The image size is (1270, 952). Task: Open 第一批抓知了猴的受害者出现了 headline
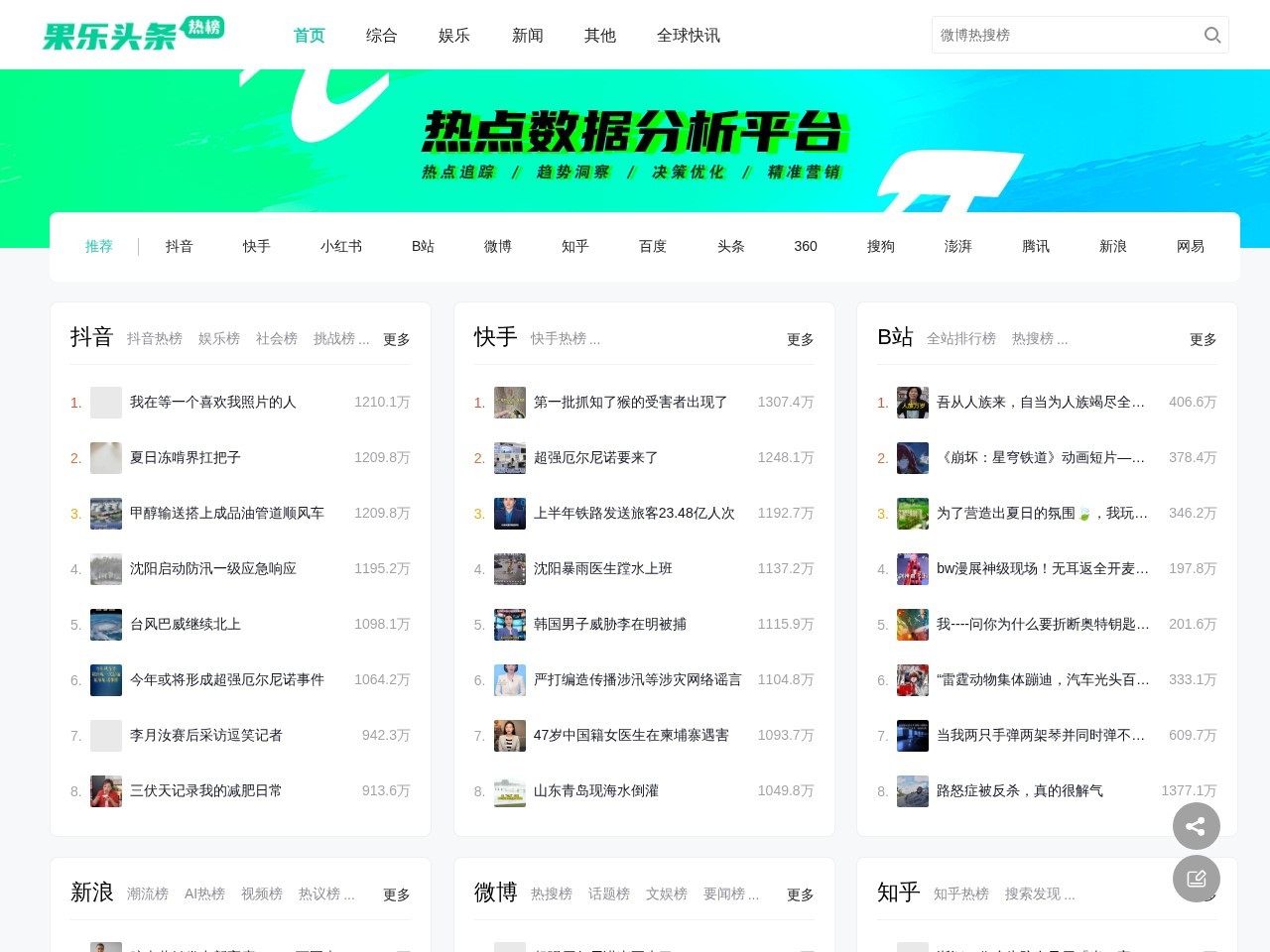click(x=631, y=402)
